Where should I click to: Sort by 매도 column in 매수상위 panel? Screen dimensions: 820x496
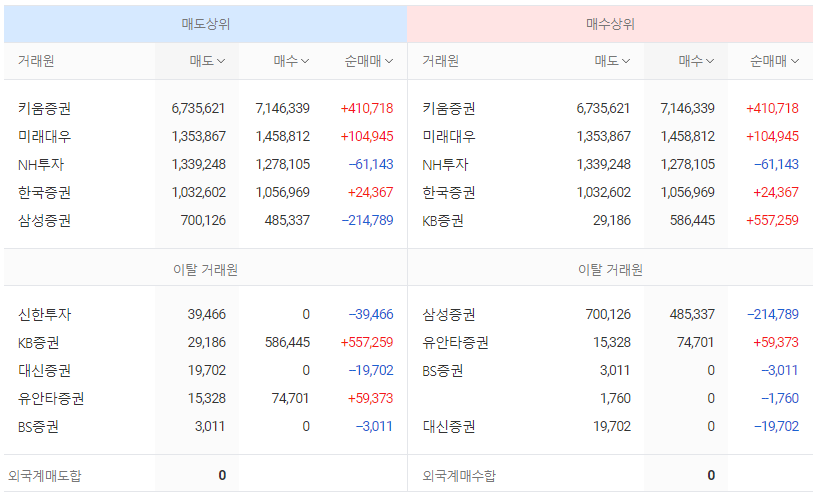click(x=612, y=61)
